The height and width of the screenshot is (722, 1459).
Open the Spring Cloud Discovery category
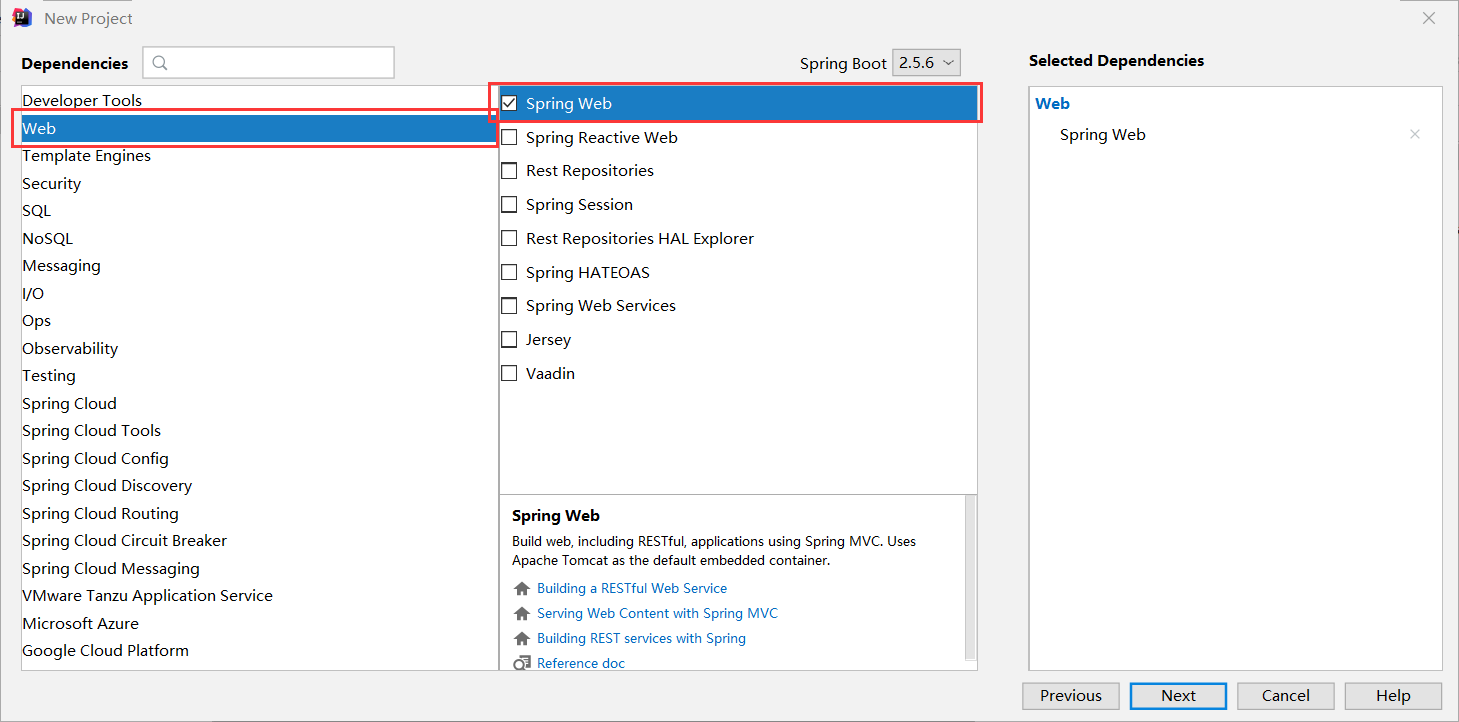point(107,486)
